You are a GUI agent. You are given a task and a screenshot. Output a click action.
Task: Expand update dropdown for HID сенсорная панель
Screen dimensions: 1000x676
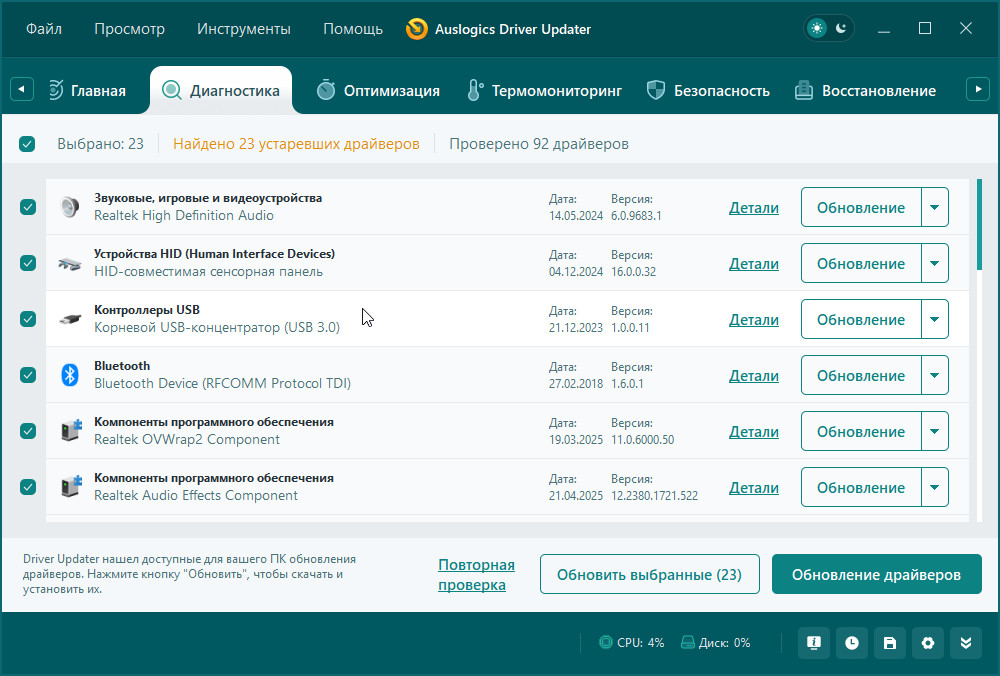[934, 264]
